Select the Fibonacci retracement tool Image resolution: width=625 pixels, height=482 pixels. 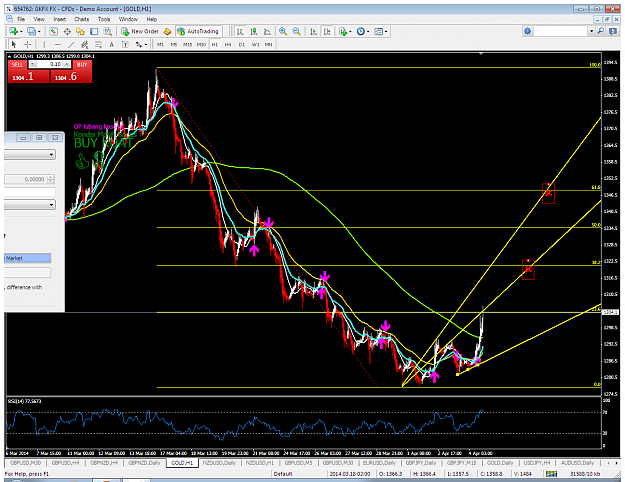click(x=98, y=44)
